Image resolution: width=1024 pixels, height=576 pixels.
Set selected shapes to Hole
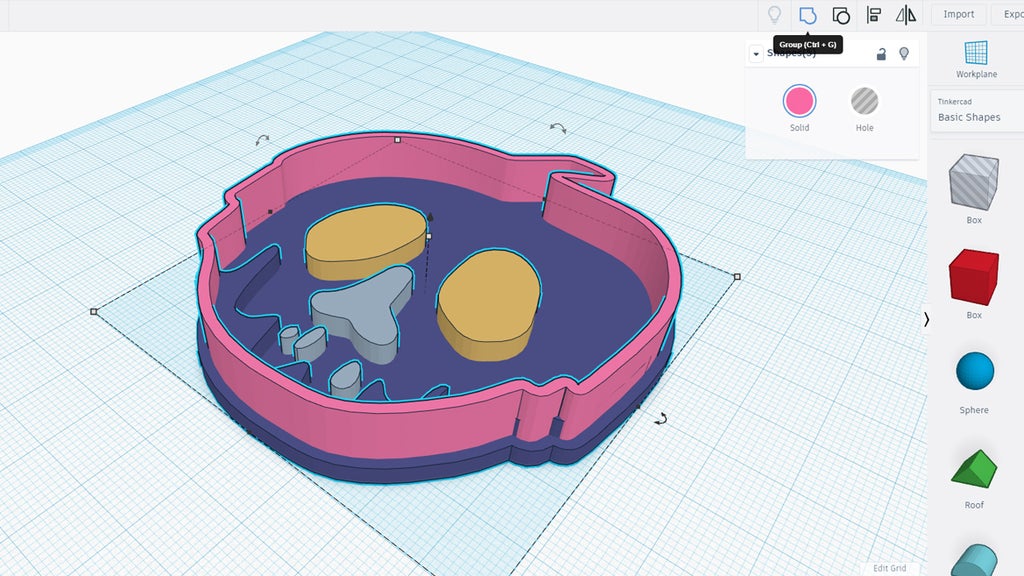[x=864, y=101]
